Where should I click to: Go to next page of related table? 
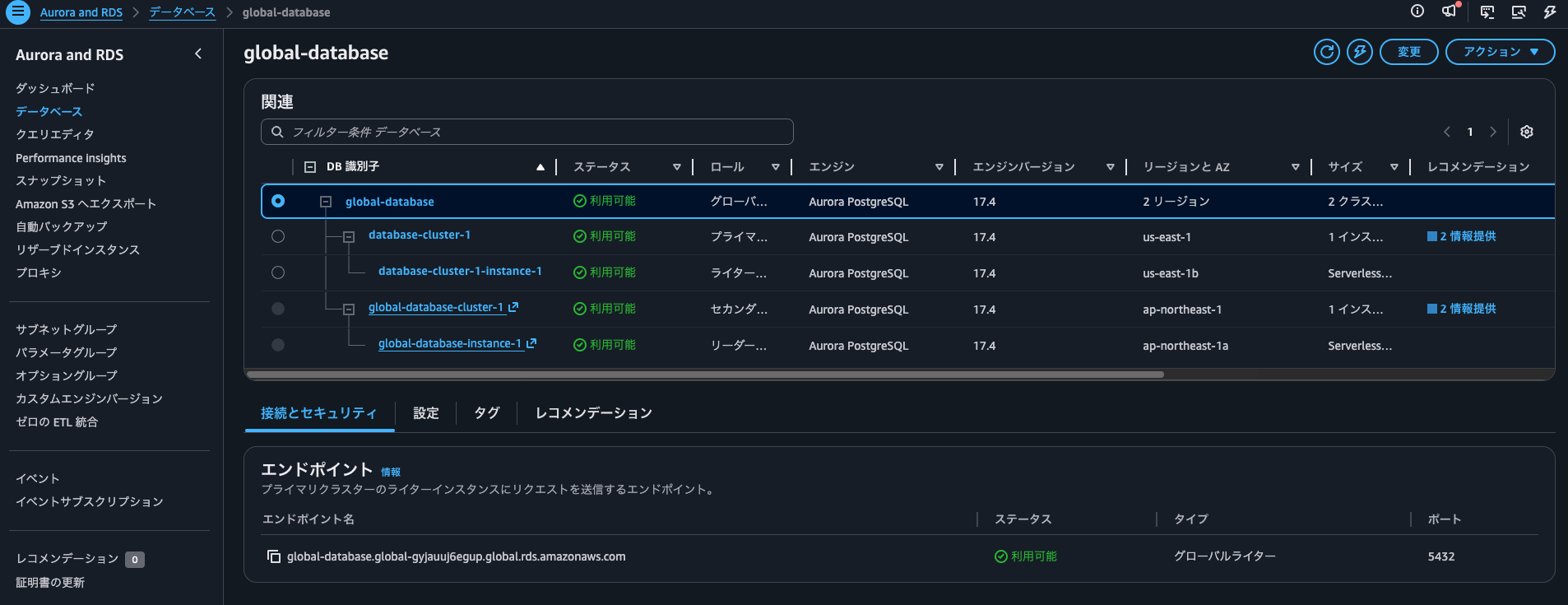click(1493, 132)
